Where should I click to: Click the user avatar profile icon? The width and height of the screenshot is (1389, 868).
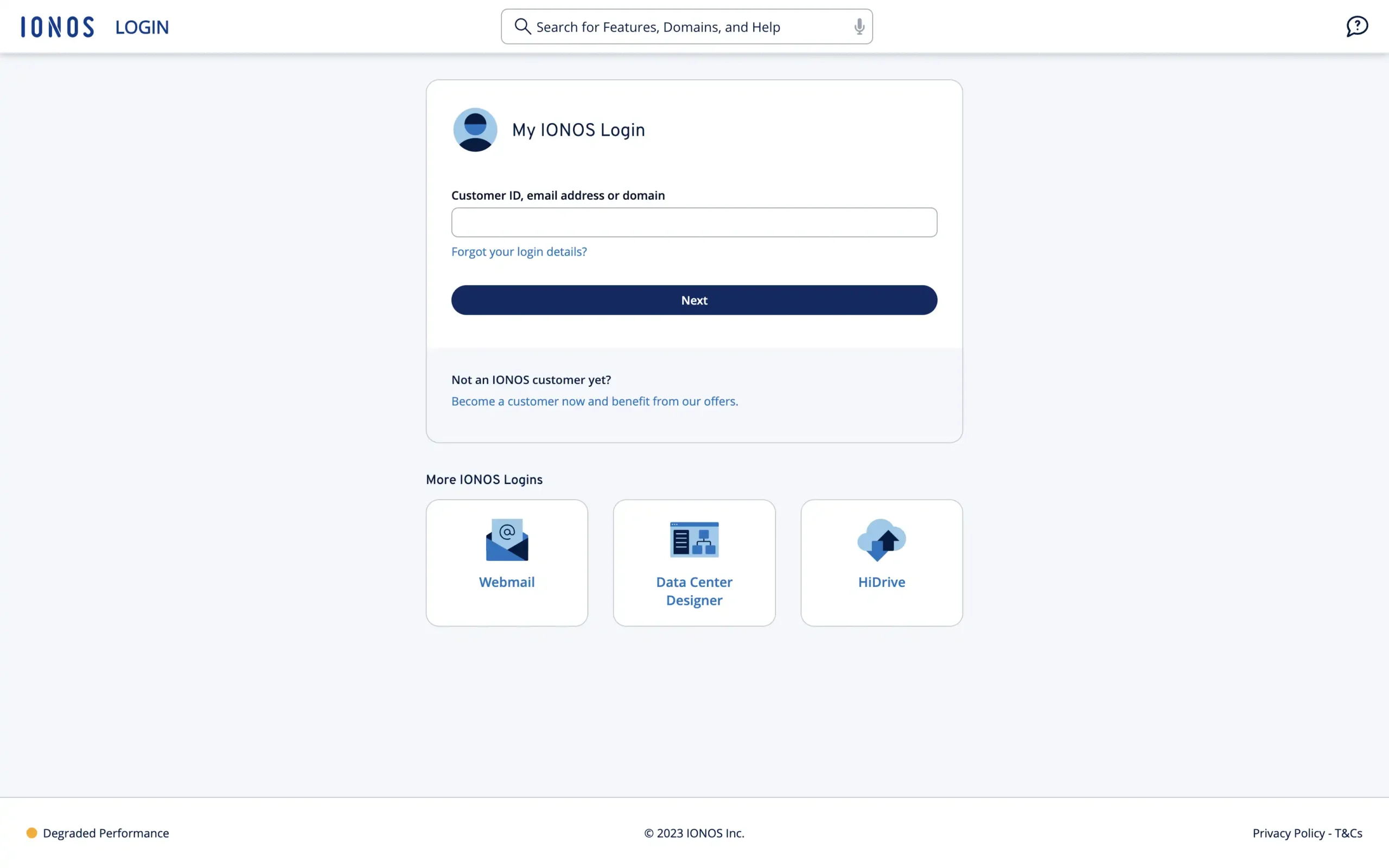click(475, 129)
